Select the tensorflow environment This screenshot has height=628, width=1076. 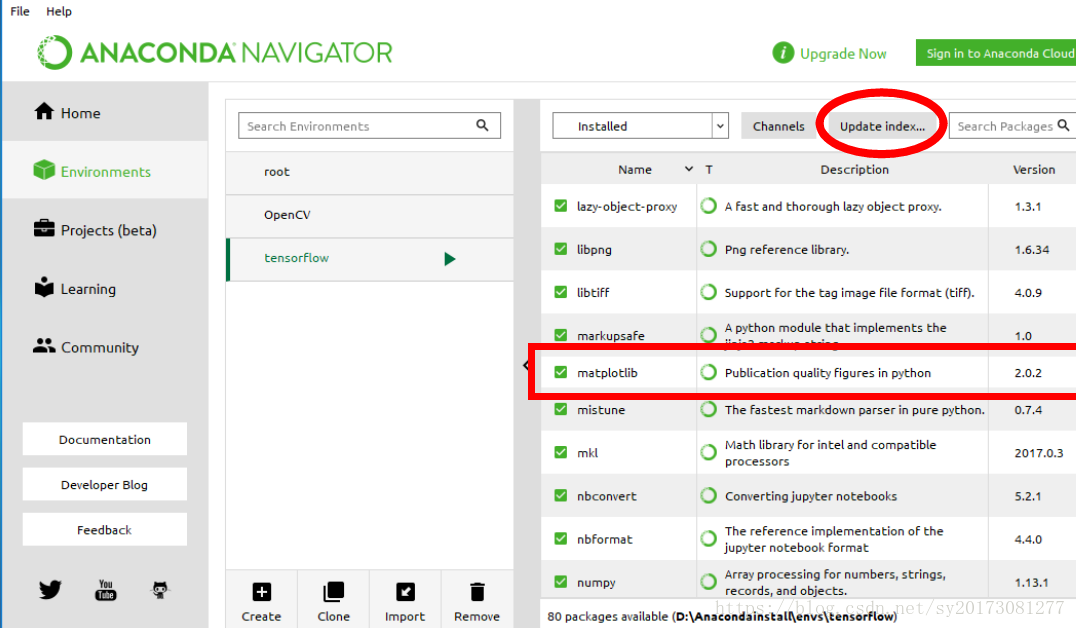pyautogui.click(x=370, y=259)
